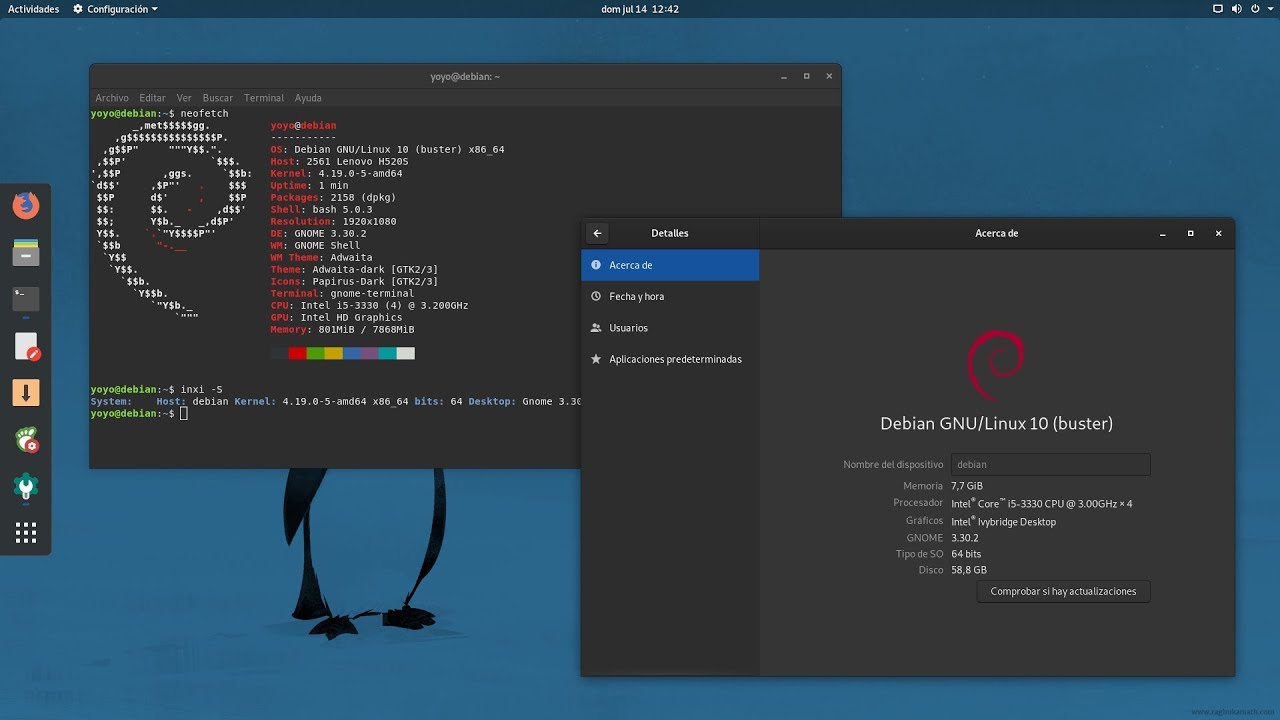Select Aplicaciones predeterminadas in sidebar
The height and width of the screenshot is (720, 1280).
pyautogui.click(x=670, y=359)
